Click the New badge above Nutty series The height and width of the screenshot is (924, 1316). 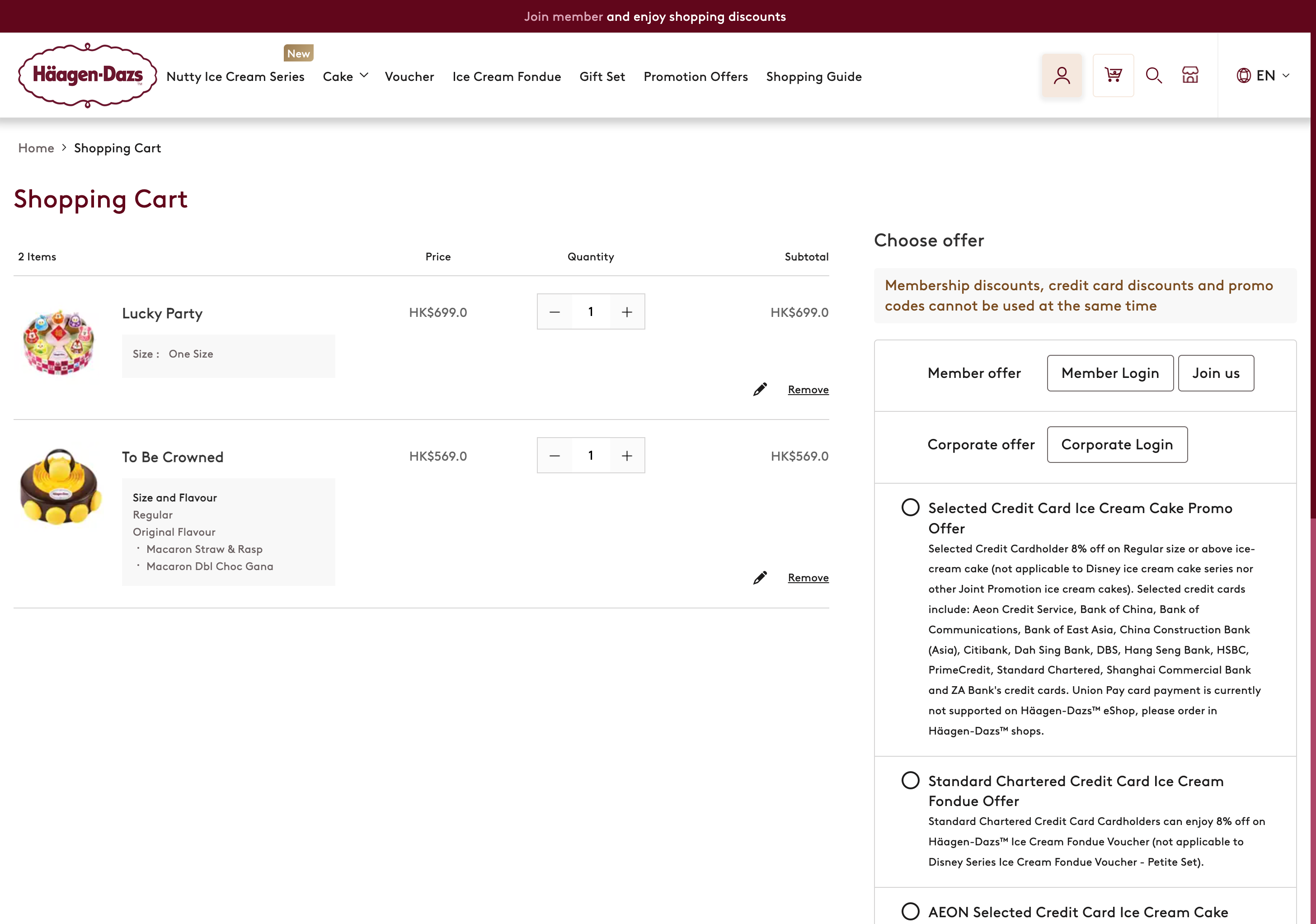[298, 53]
